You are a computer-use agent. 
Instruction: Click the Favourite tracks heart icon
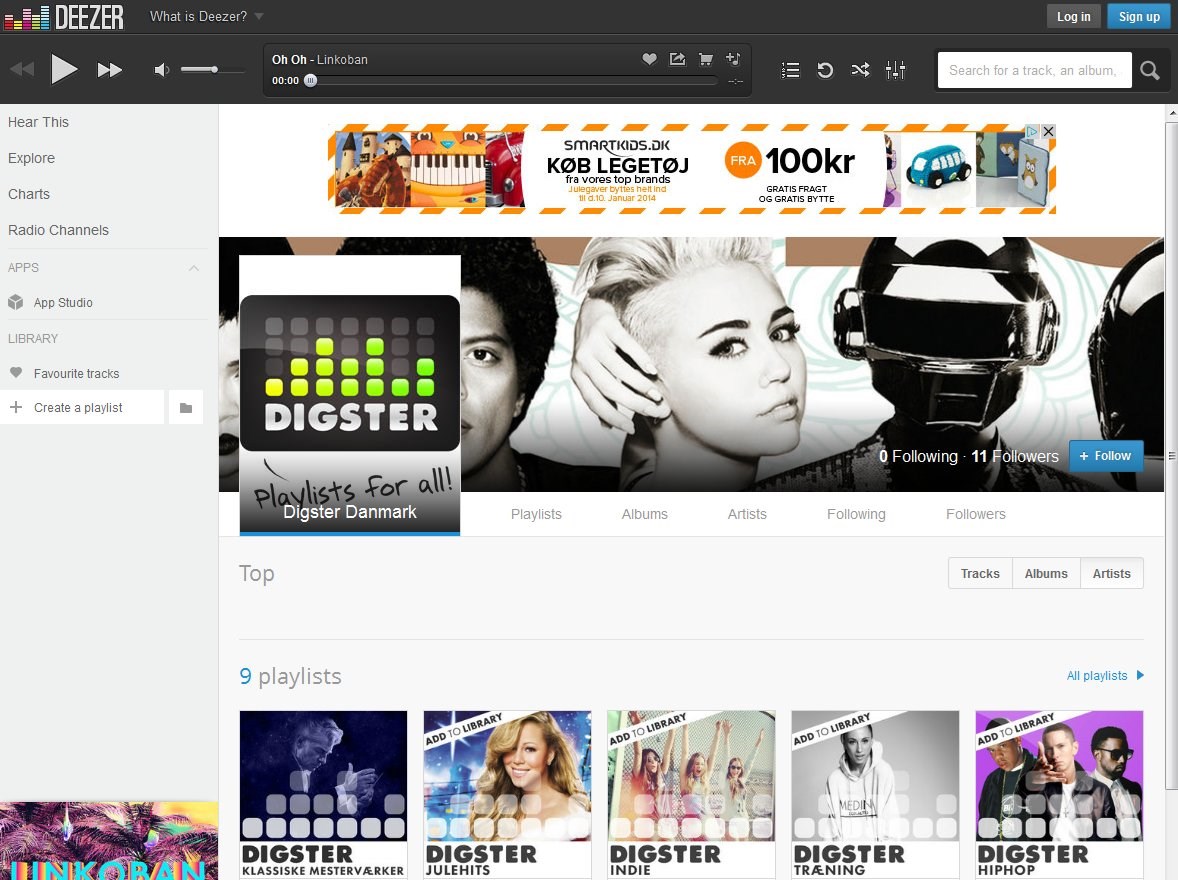(x=16, y=373)
